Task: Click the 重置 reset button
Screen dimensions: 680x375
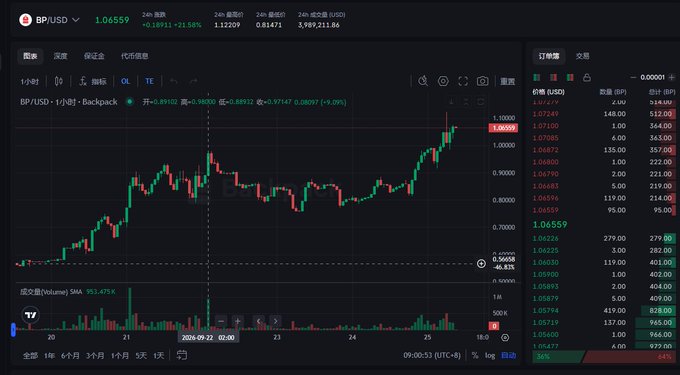Action: click(508, 82)
